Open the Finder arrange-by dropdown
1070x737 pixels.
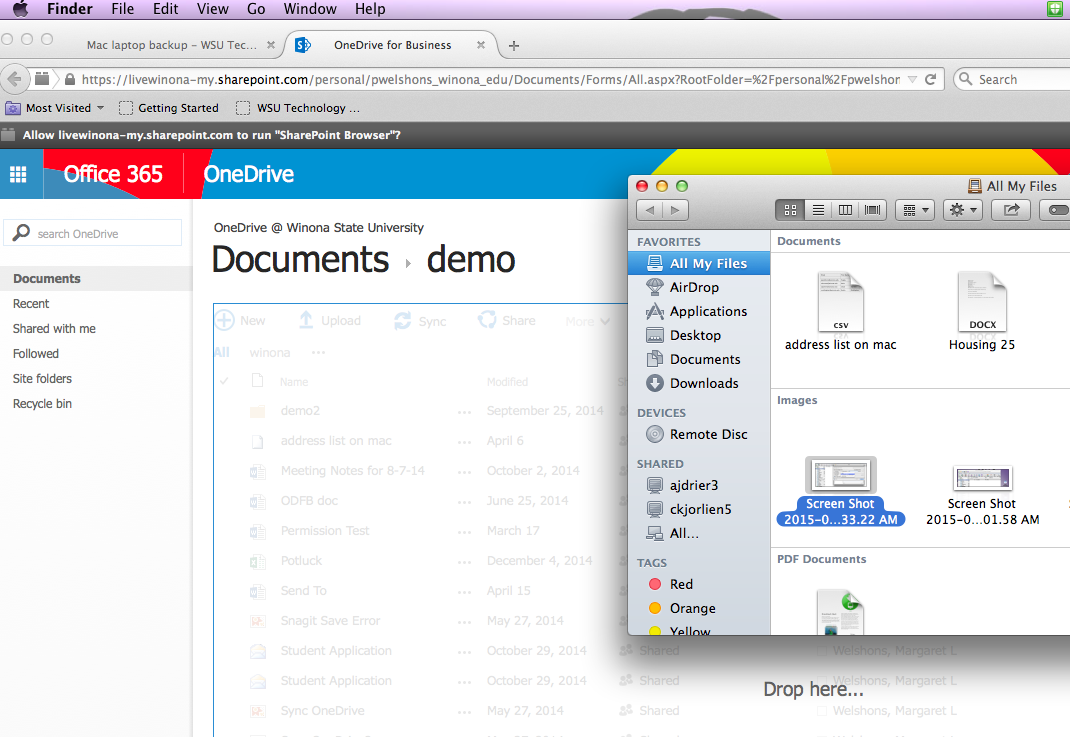coord(915,210)
